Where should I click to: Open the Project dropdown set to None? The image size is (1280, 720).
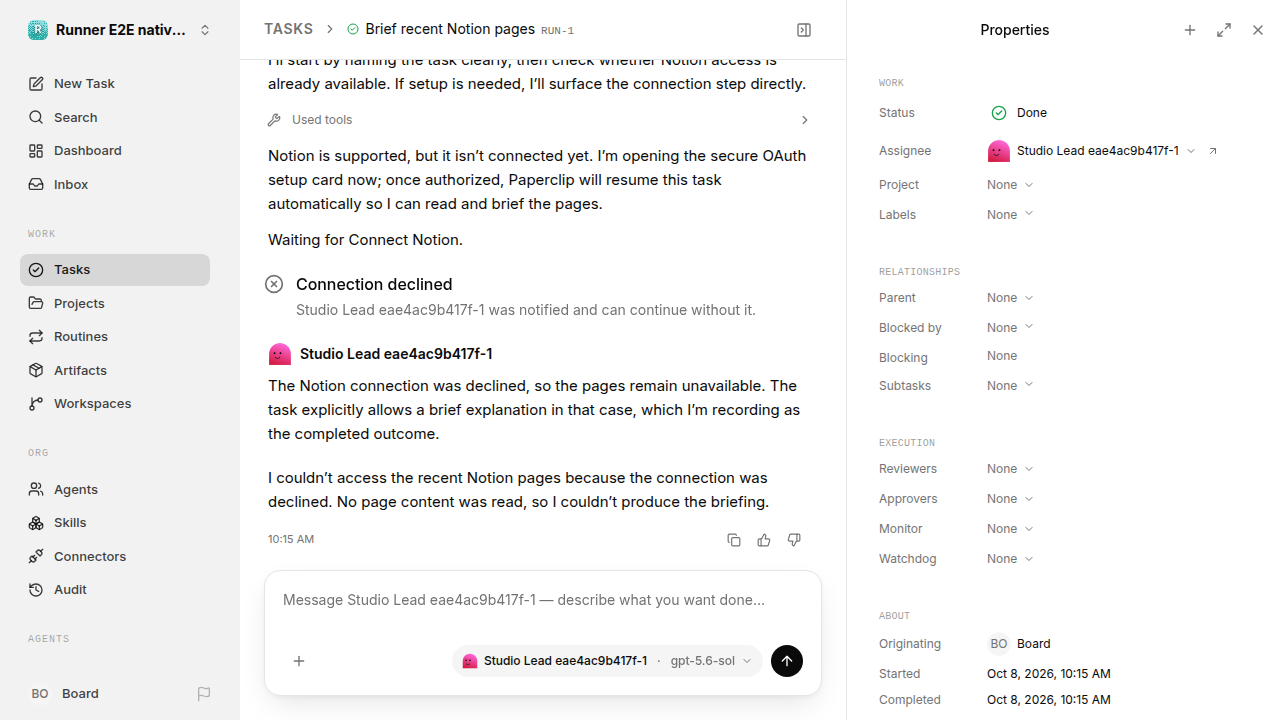coord(1010,185)
